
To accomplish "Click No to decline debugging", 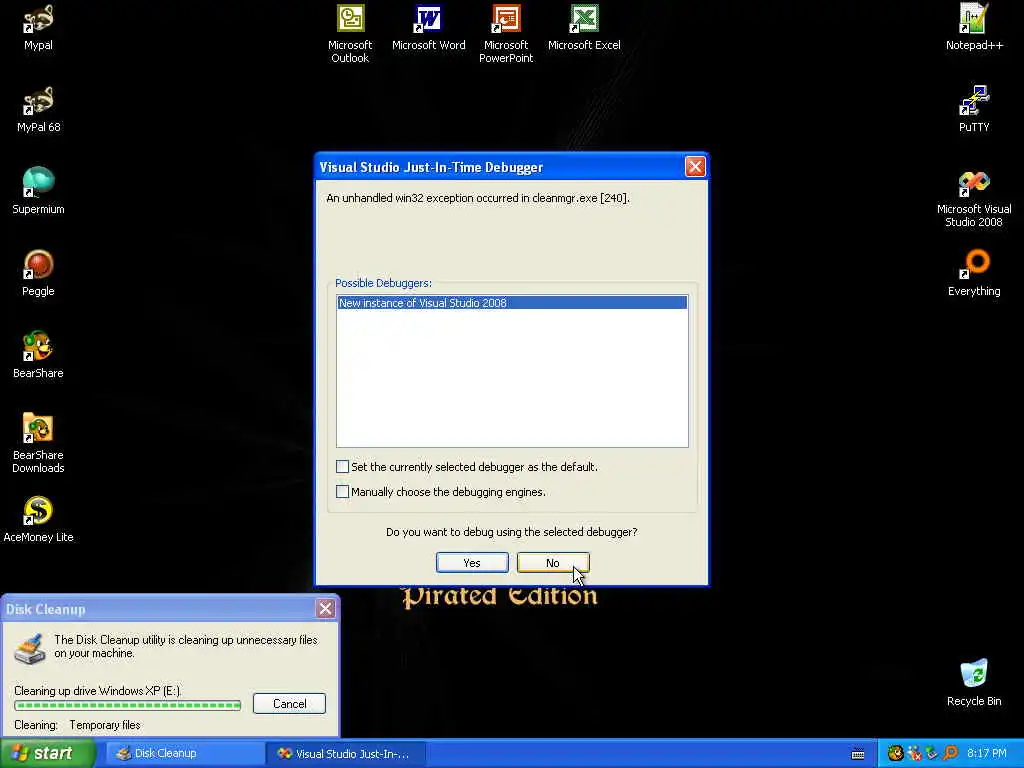I will 553,563.
